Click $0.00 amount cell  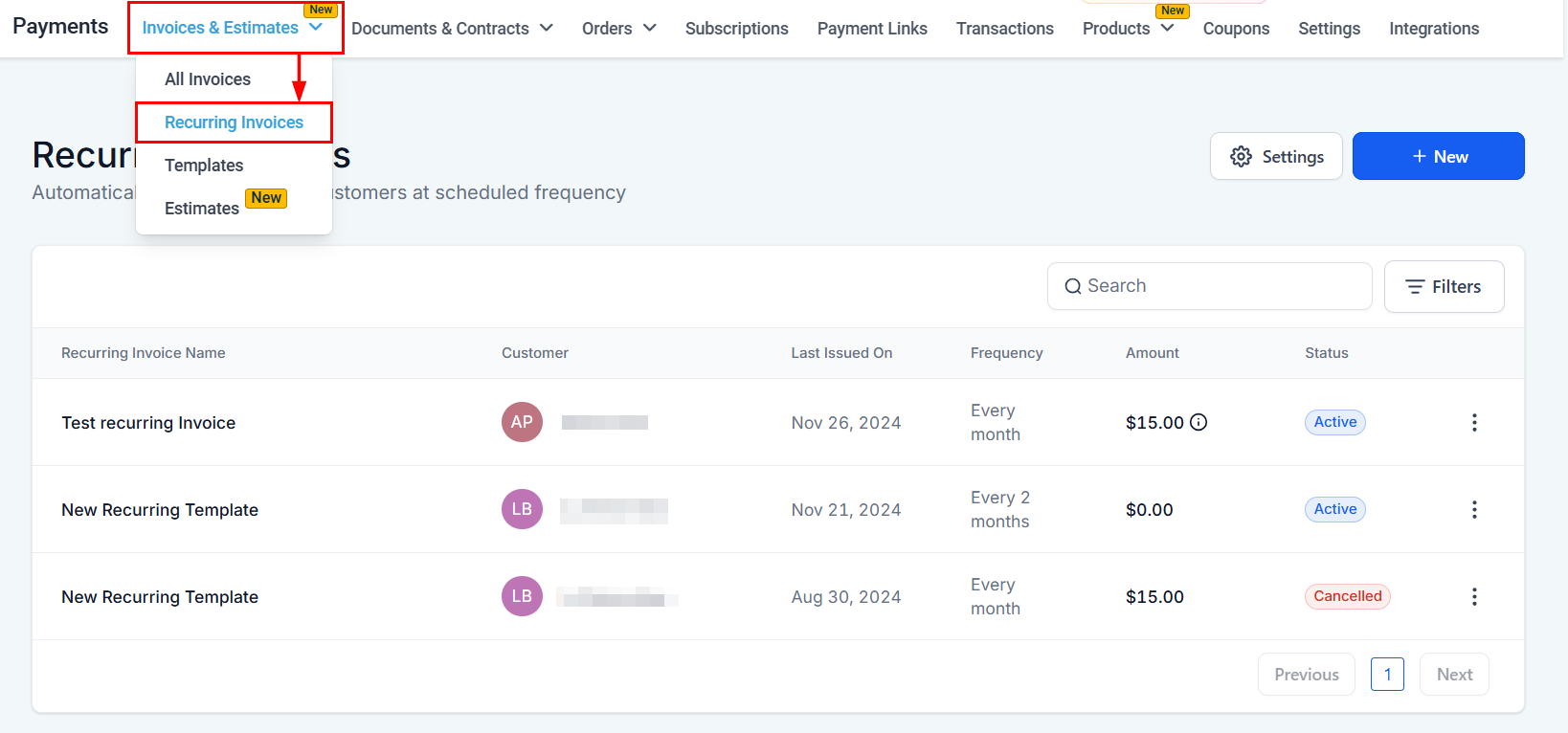(1149, 510)
